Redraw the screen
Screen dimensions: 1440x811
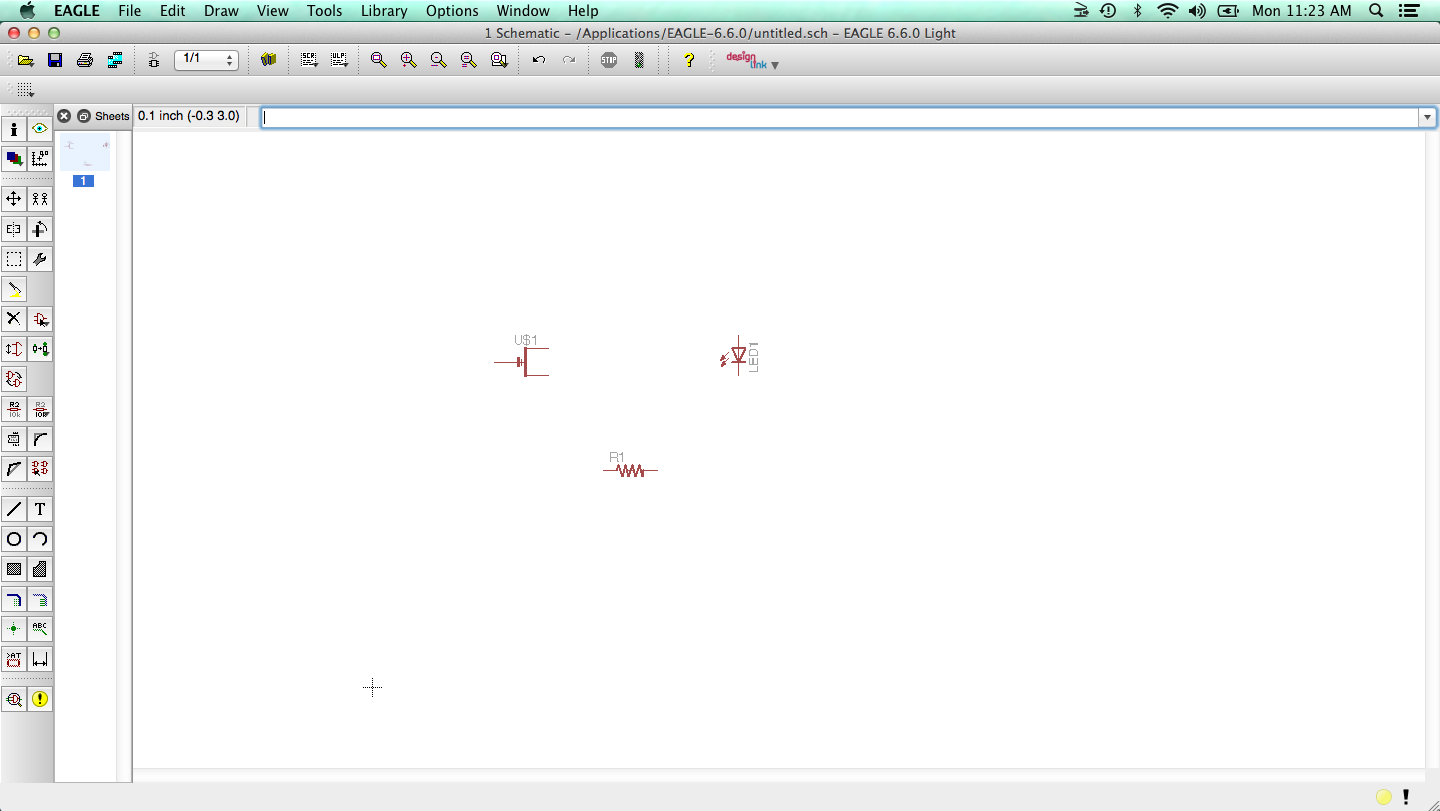(468, 60)
